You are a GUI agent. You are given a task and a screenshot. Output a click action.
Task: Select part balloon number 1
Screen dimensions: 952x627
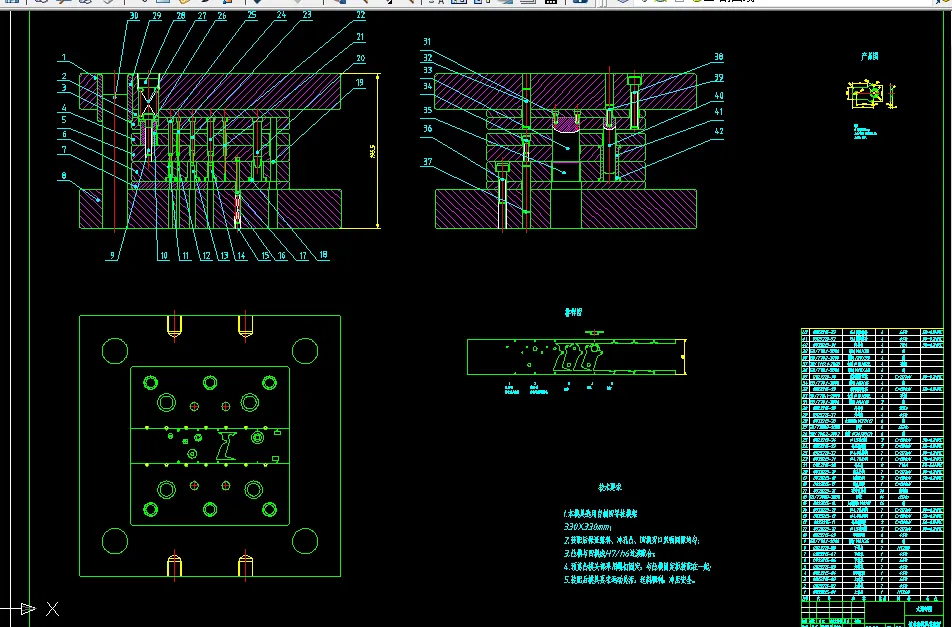(x=63, y=58)
